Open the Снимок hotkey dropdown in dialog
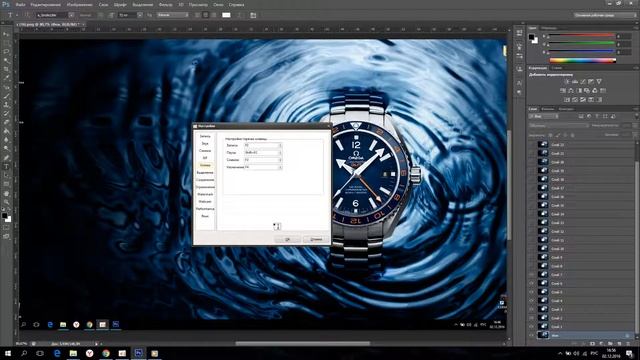Image resolution: width=640 pixels, height=360 pixels. pyautogui.click(x=280, y=160)
